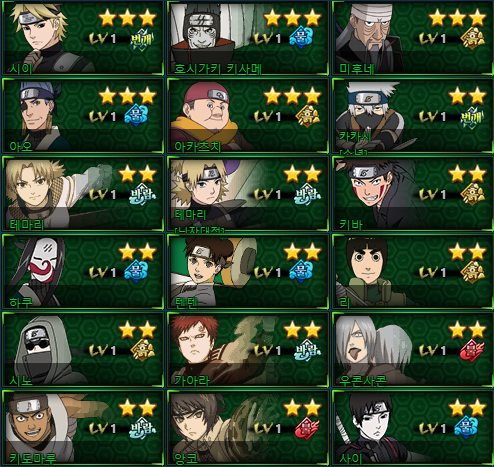Viewport: 494px width, 467px height.
Task: Select the 텐텐 character card
Action: [x=247, y=272]
